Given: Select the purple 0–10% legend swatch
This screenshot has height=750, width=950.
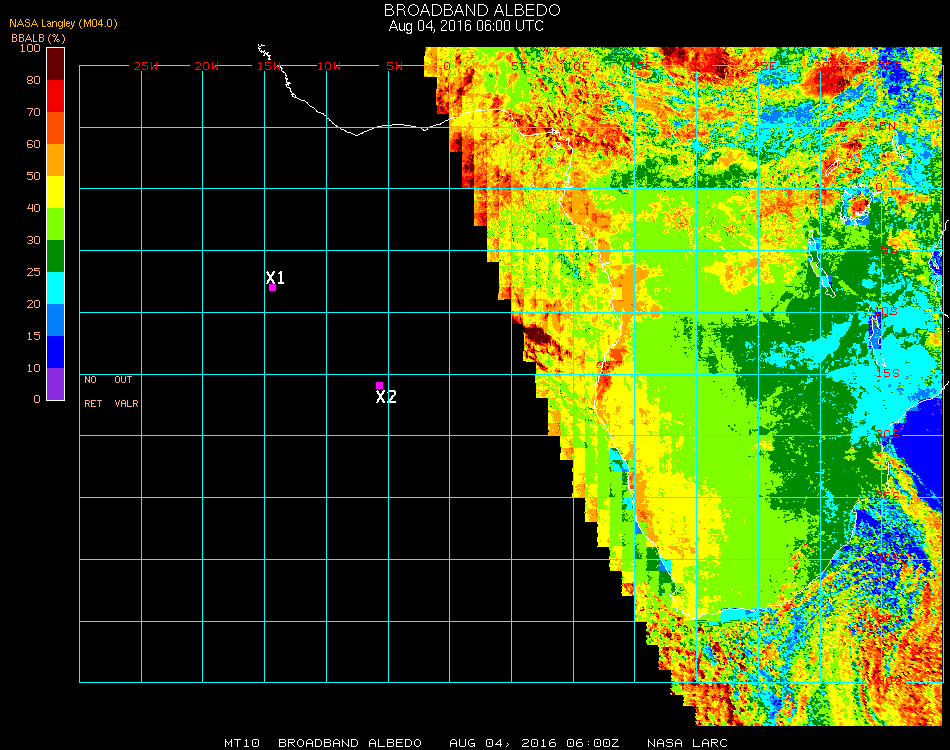Looking at the screenshot, I should point(55,384).
